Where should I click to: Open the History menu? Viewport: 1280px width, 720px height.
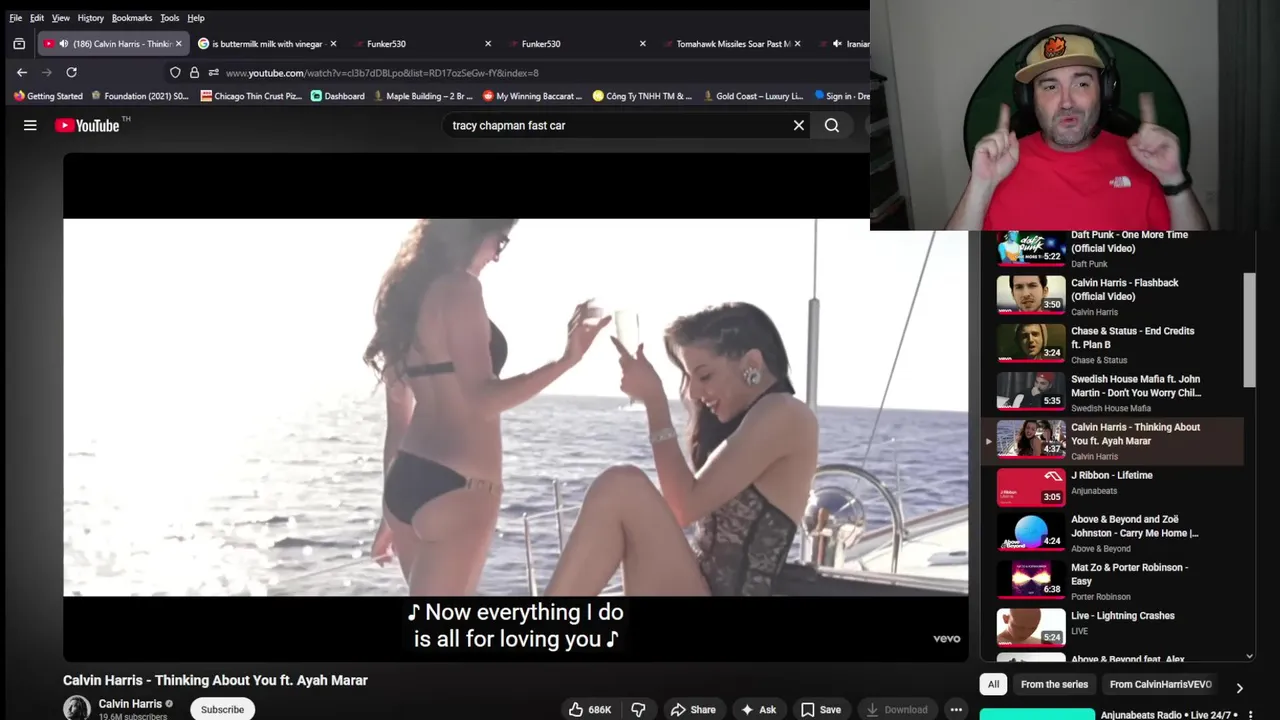coord(90,18)
